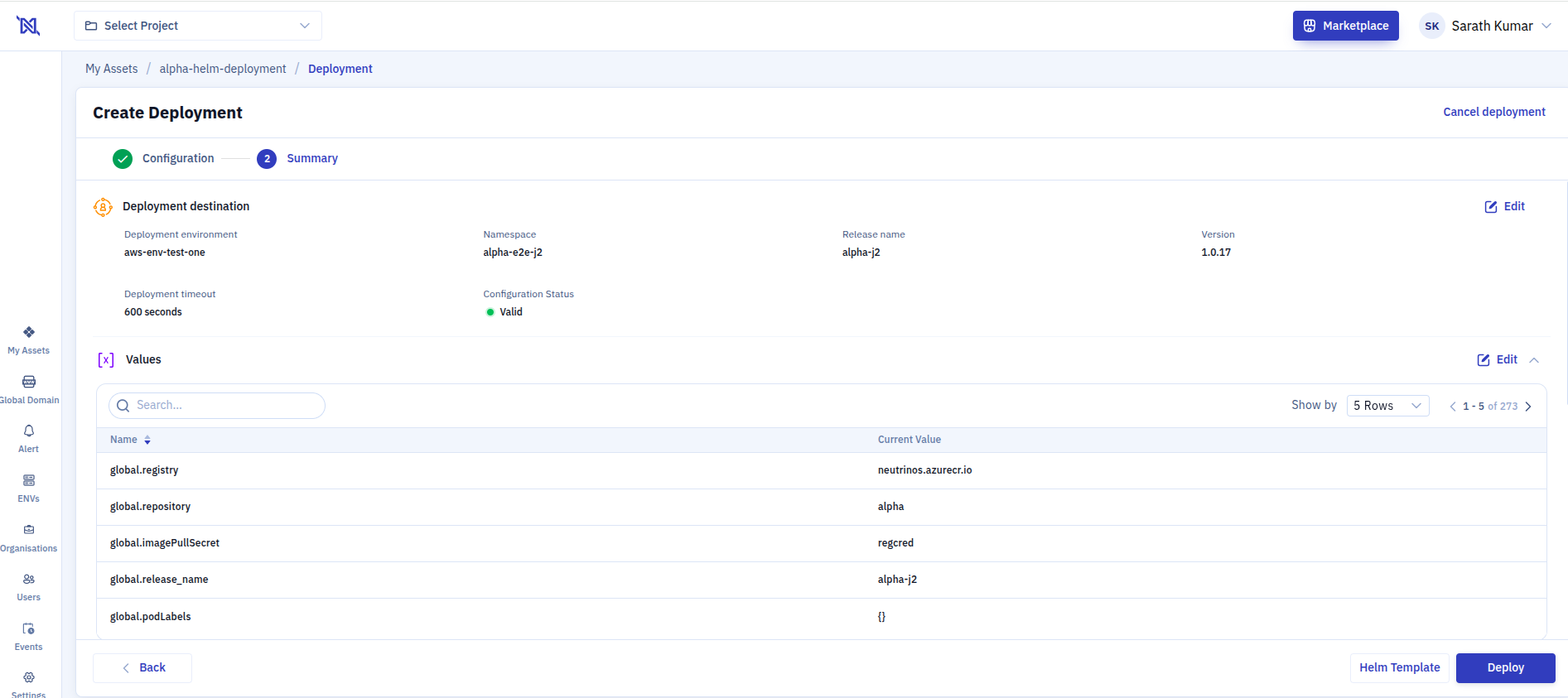Collapse the Values section chevron

(1534, 360)
